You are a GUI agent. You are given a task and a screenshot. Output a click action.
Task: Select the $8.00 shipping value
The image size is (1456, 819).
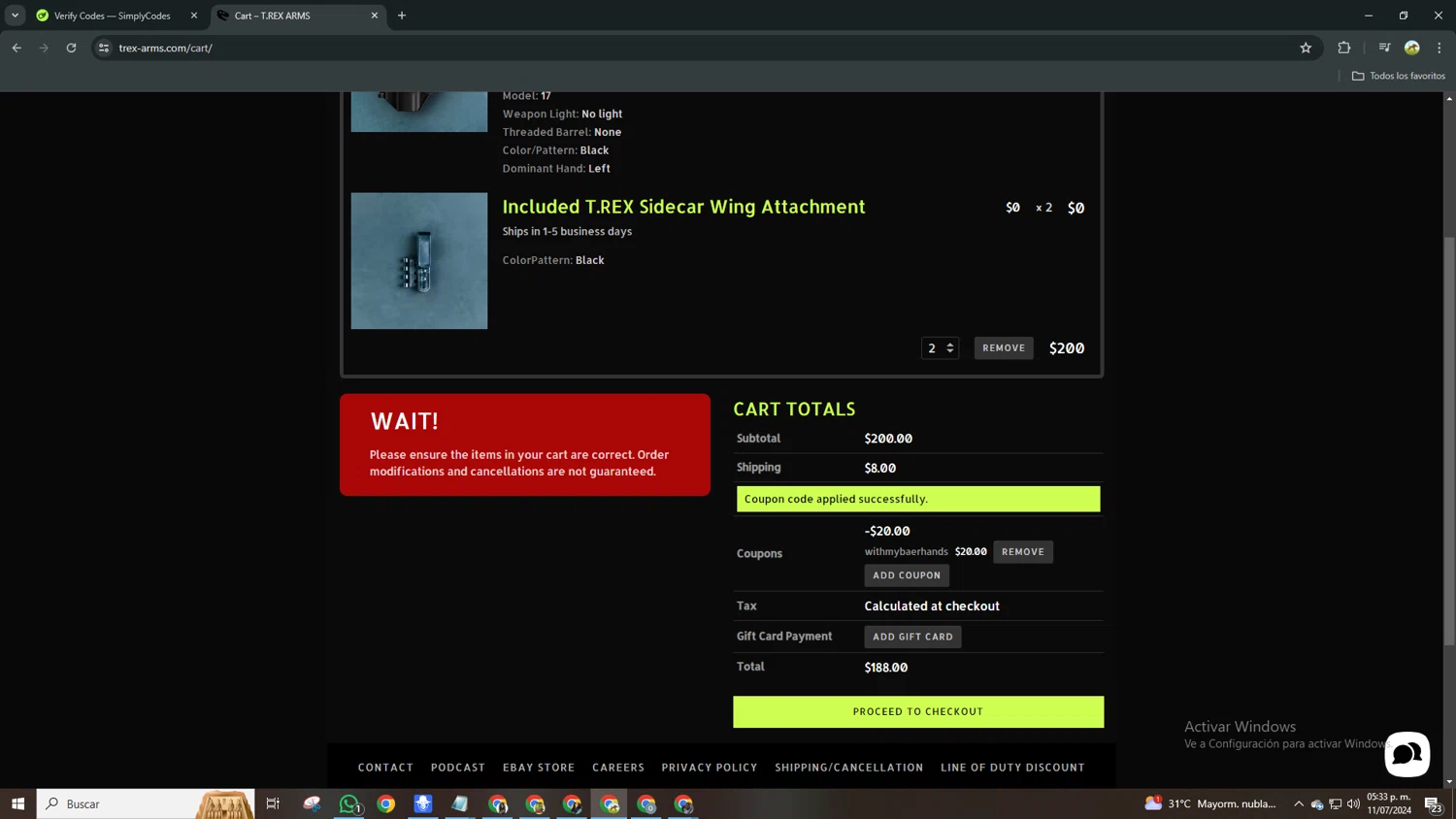(x=880, y=468)
